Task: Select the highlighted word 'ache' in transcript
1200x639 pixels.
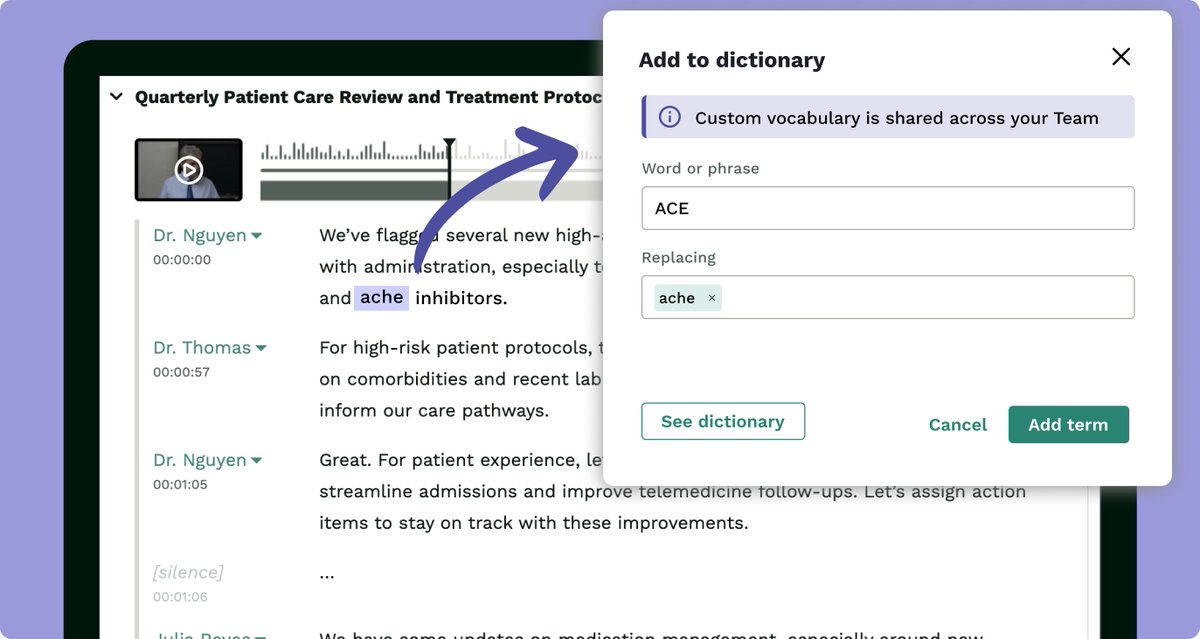Action: pos(381,297)
